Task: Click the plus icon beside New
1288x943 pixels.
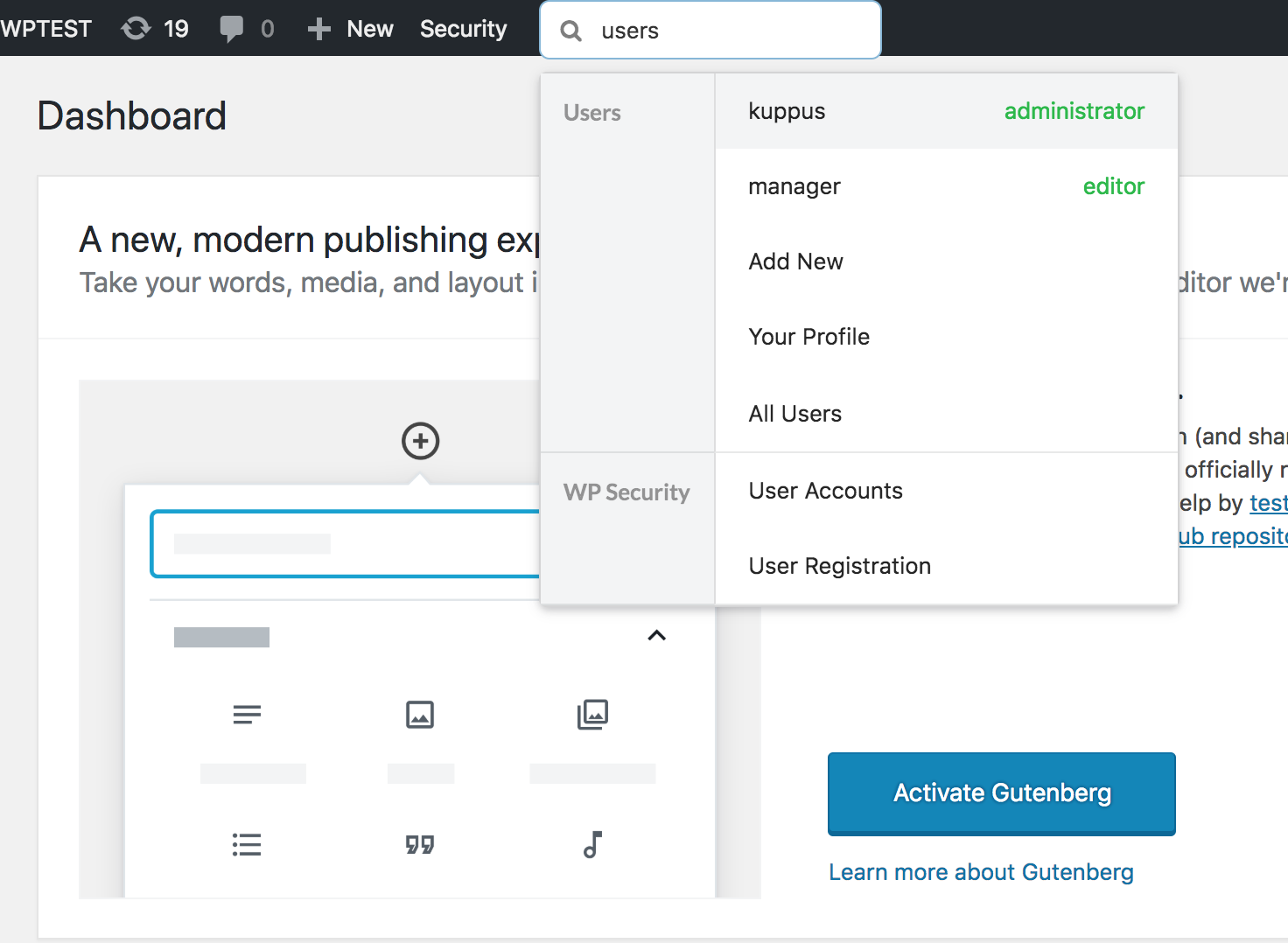Action: pyautogui.click(x=319, y=29)
